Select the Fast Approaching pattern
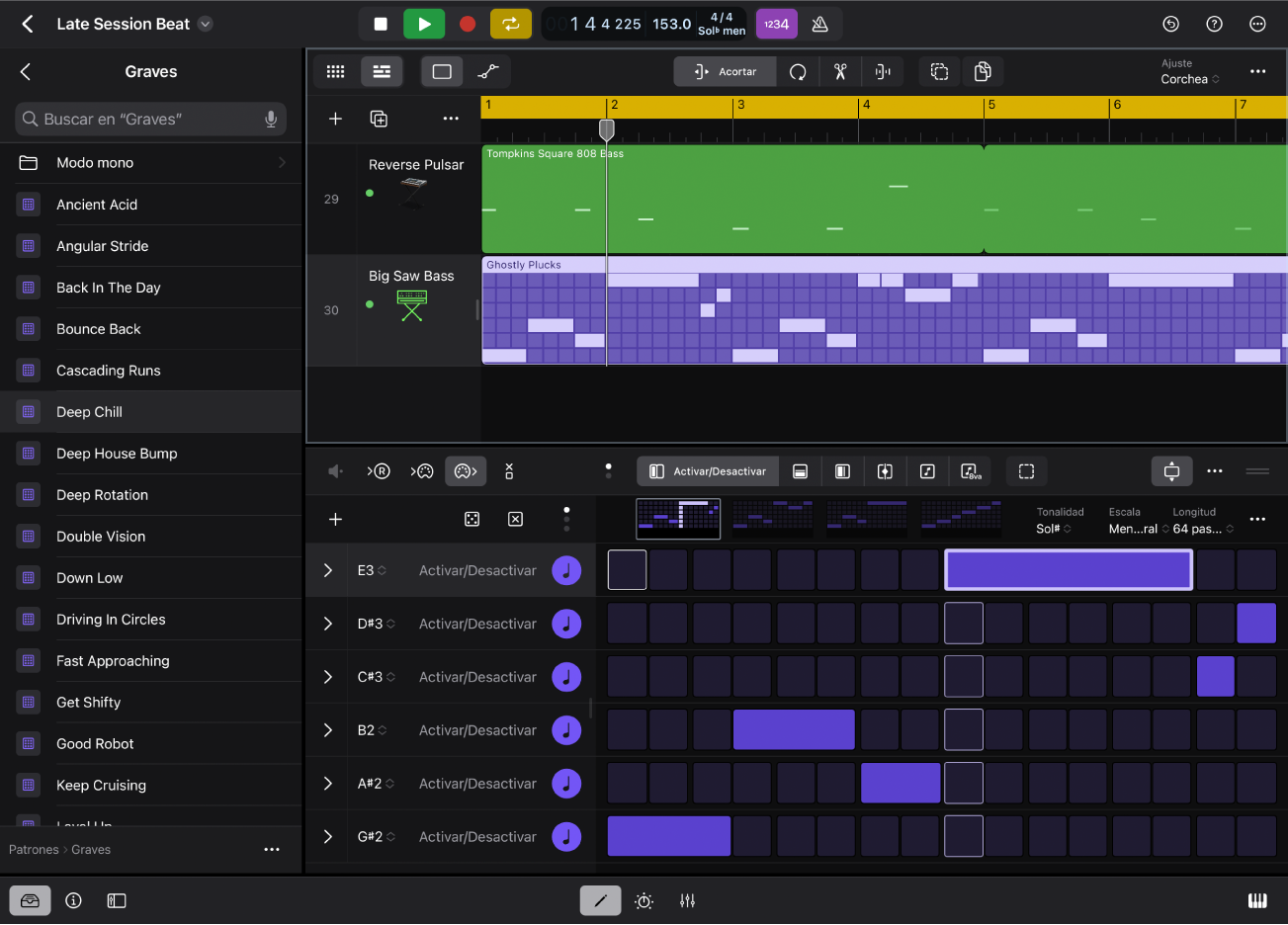The height and width of the screenshot is (925, 1288). point(150,661)
